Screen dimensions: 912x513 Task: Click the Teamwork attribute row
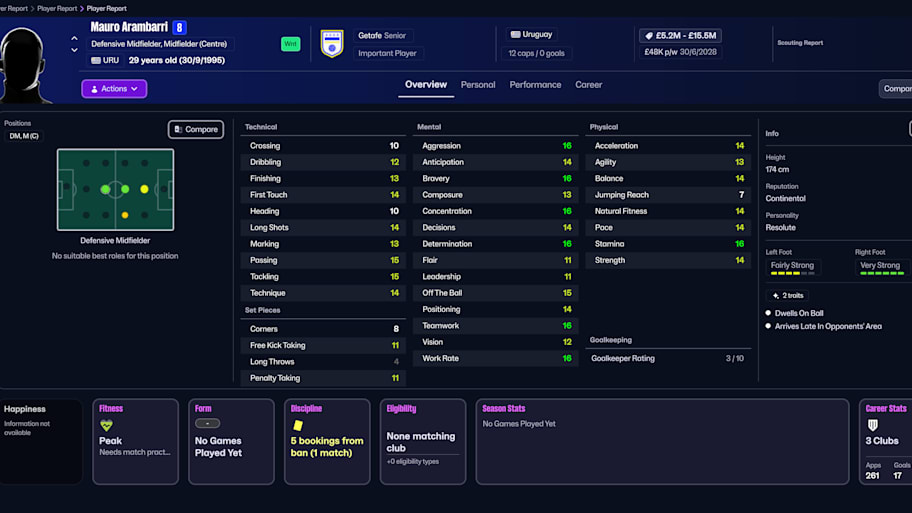coord(496,326)
